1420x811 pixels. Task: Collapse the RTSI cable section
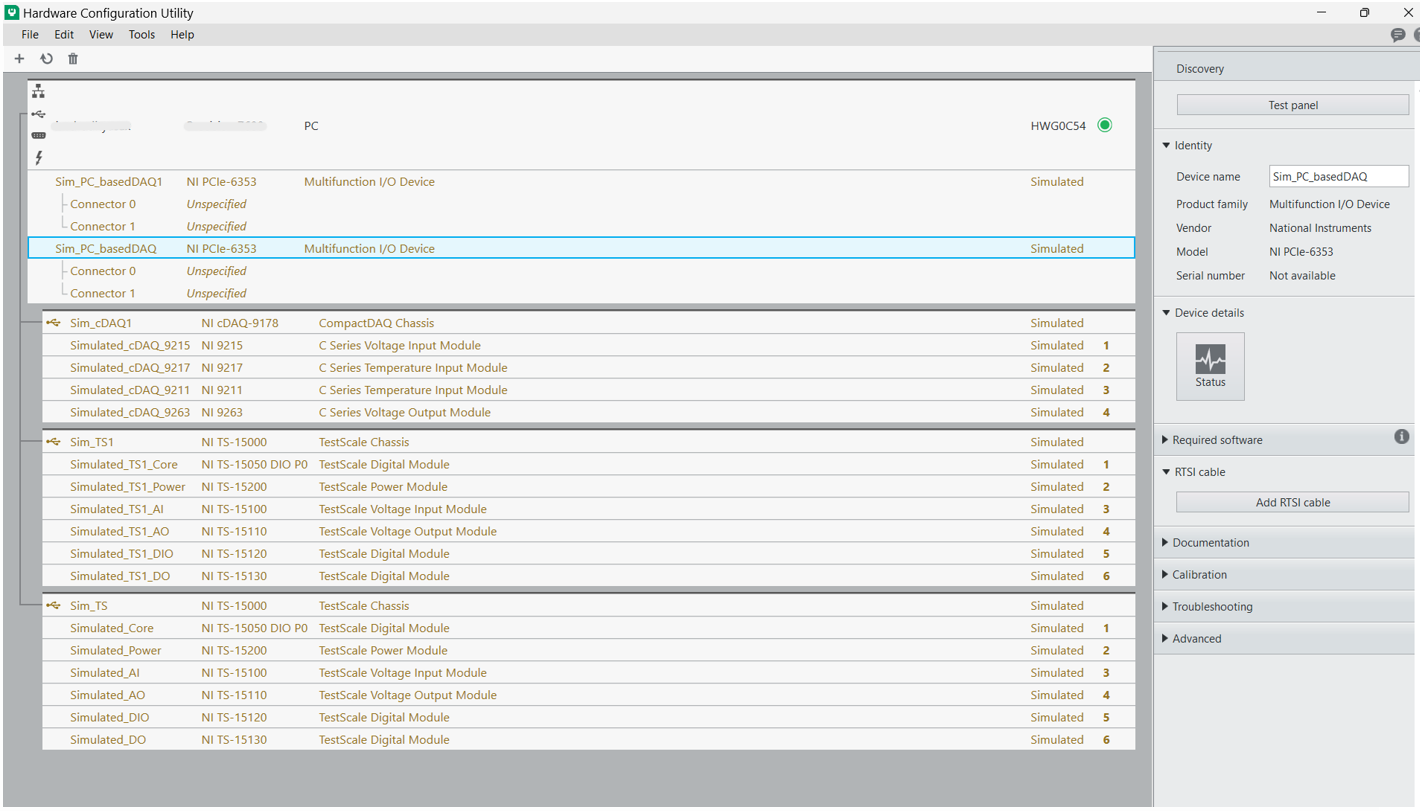coord(1166,472)
